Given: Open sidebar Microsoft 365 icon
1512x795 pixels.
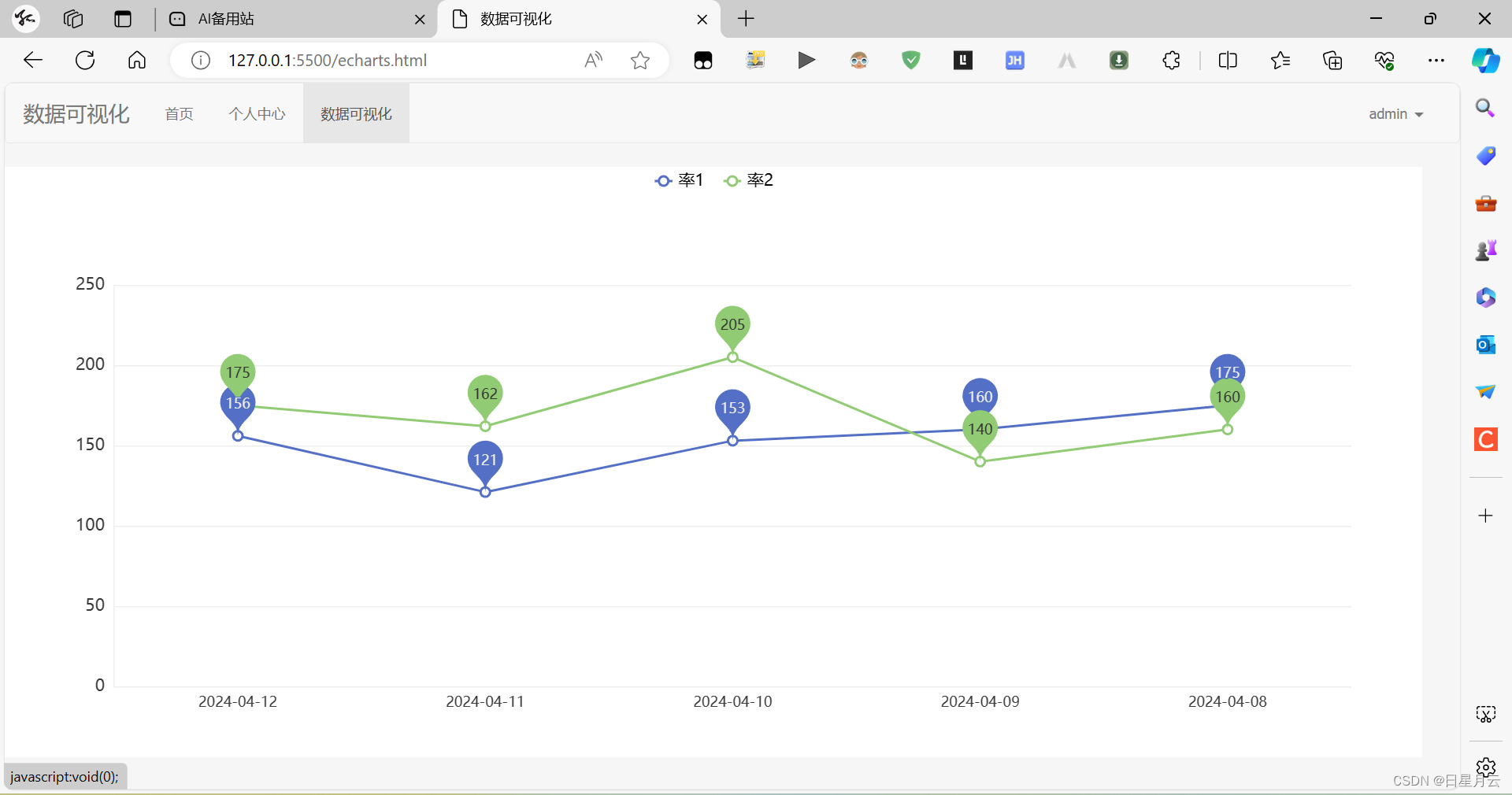Looking at the screenshot, I should [x=1485, y=298].
